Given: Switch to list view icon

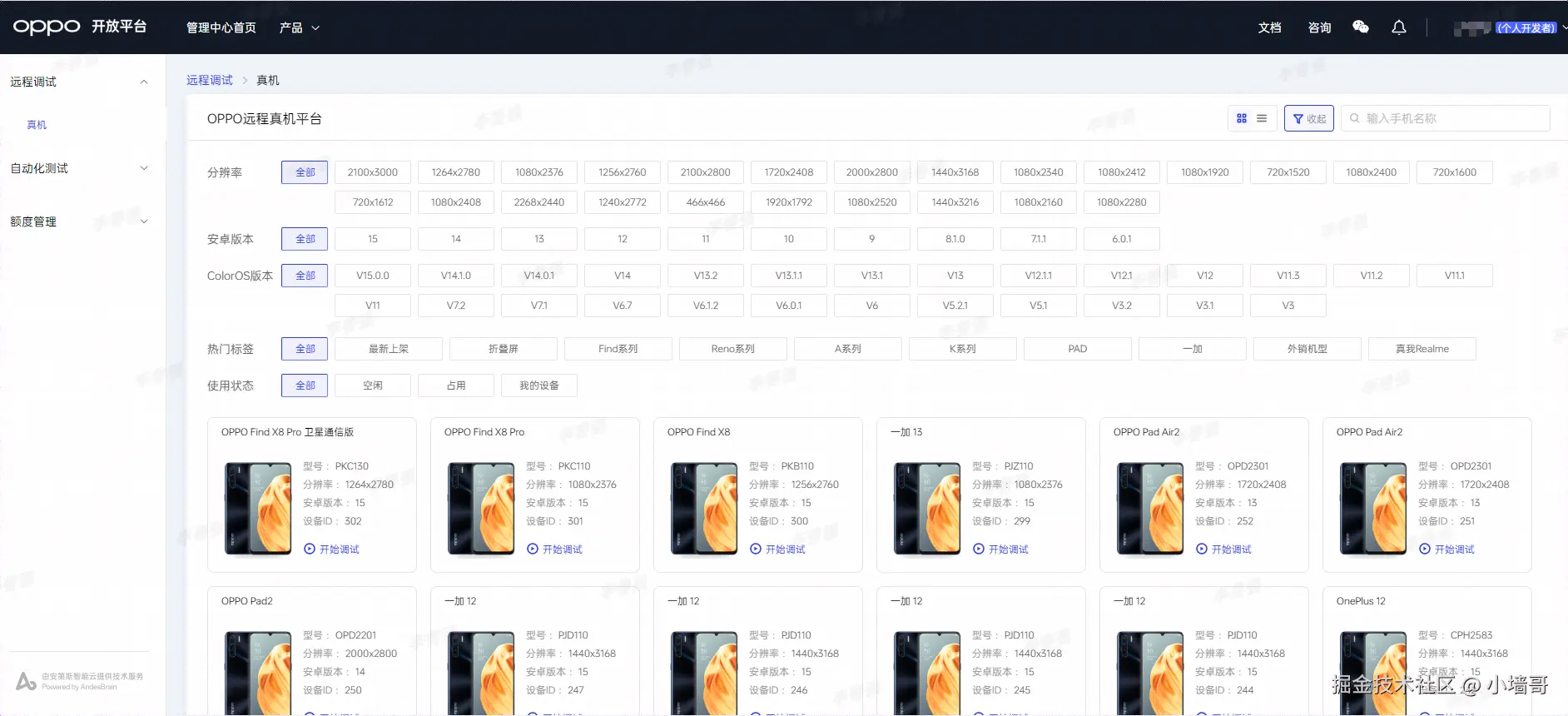Looking at the screenshot, I should coord(1262,118).
